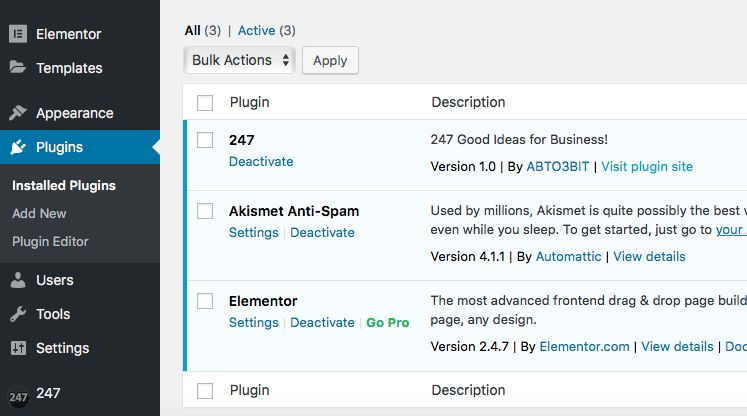Filter plugins by Active
747x416 pixels.
point(256,31)
